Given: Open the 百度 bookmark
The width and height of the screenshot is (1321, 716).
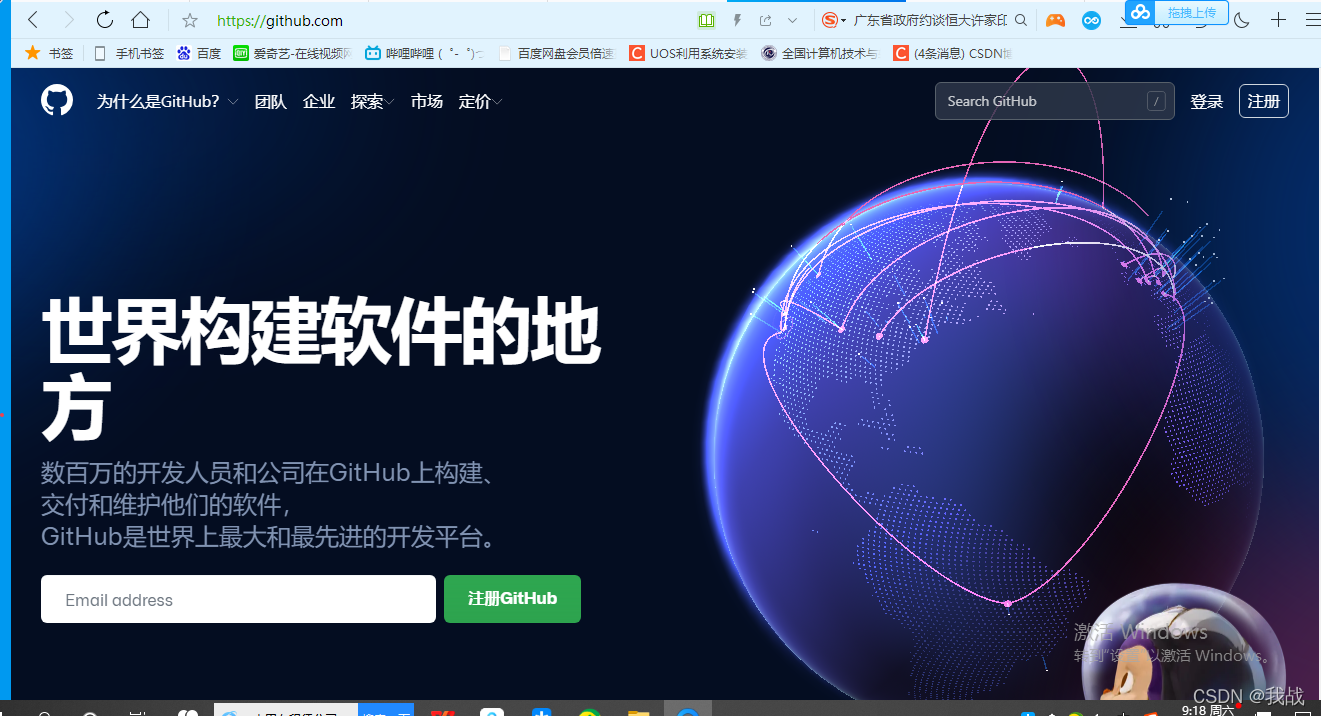Looking at the screenshot, I should coord(199,53).
